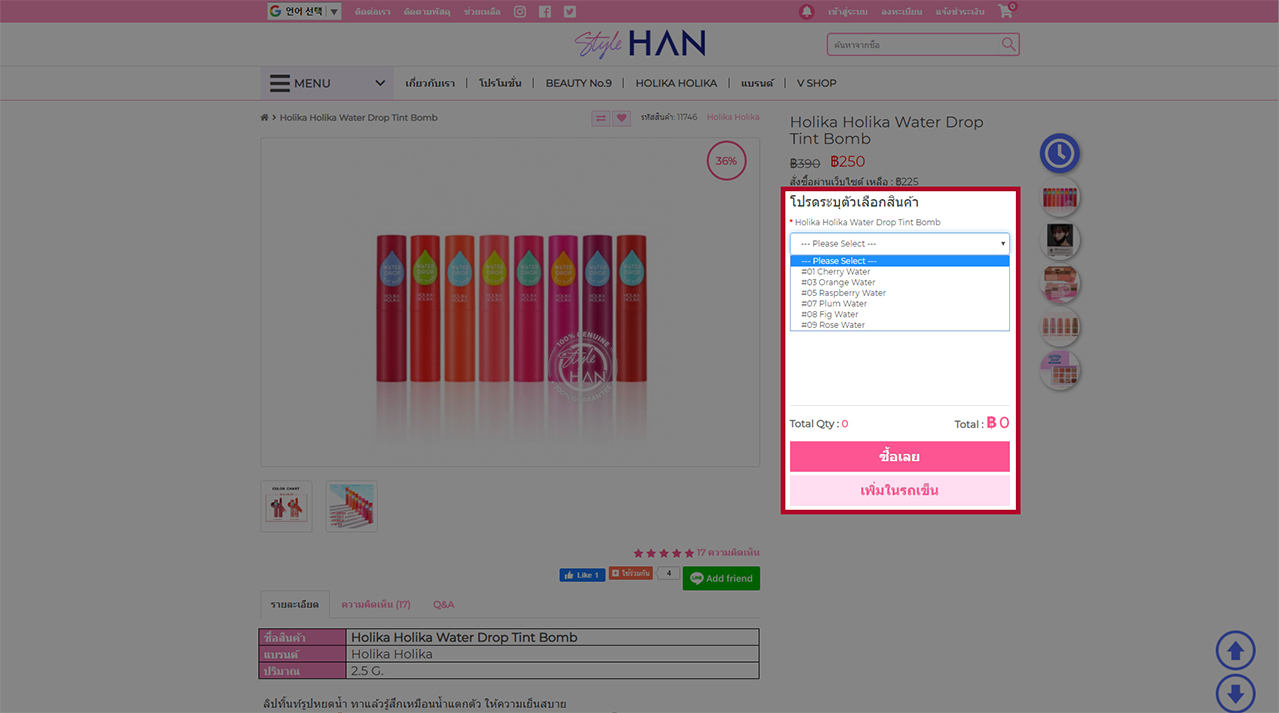Choose #05 Raspberry Water option
Screen dimensions: 1279x713
point(900,293)
